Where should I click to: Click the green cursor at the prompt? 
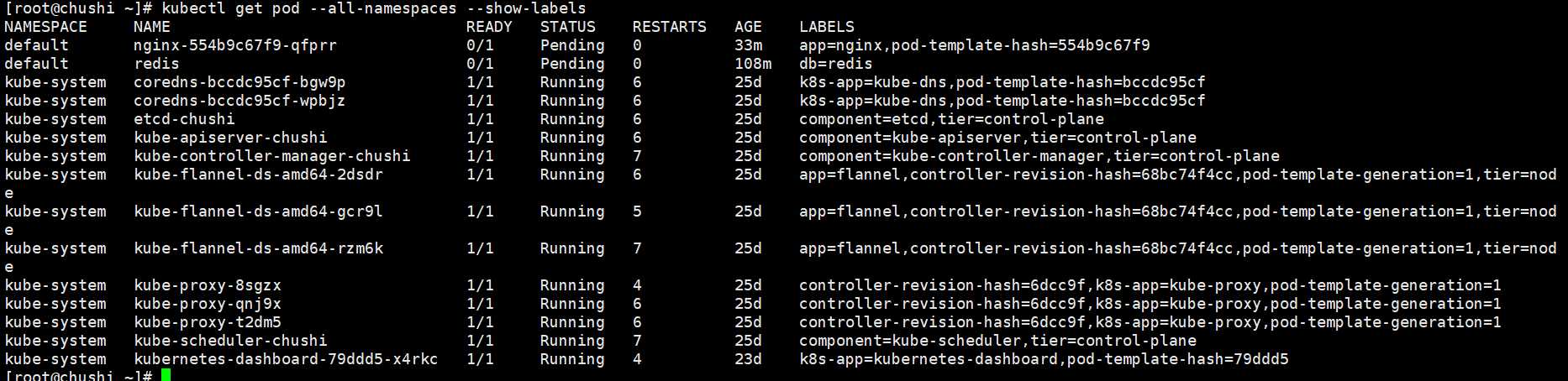click(166, 375)
